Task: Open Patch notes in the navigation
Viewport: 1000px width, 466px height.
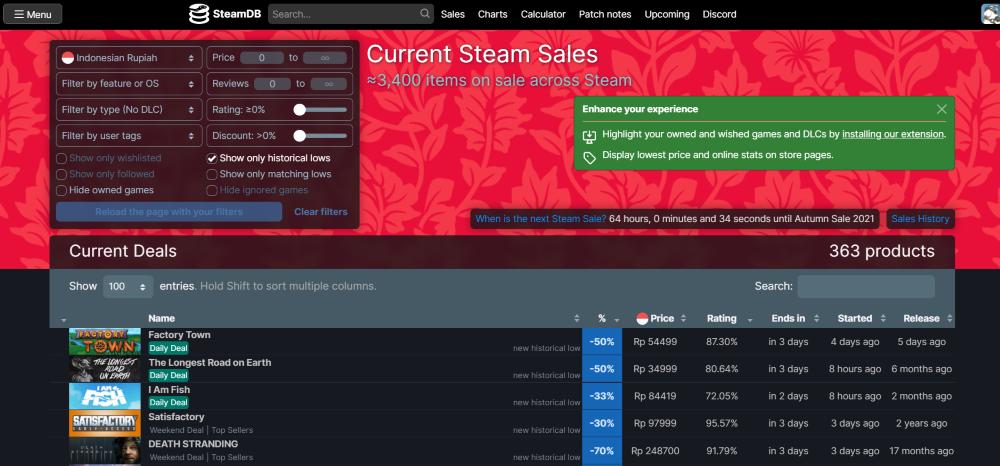Action: 605,14
